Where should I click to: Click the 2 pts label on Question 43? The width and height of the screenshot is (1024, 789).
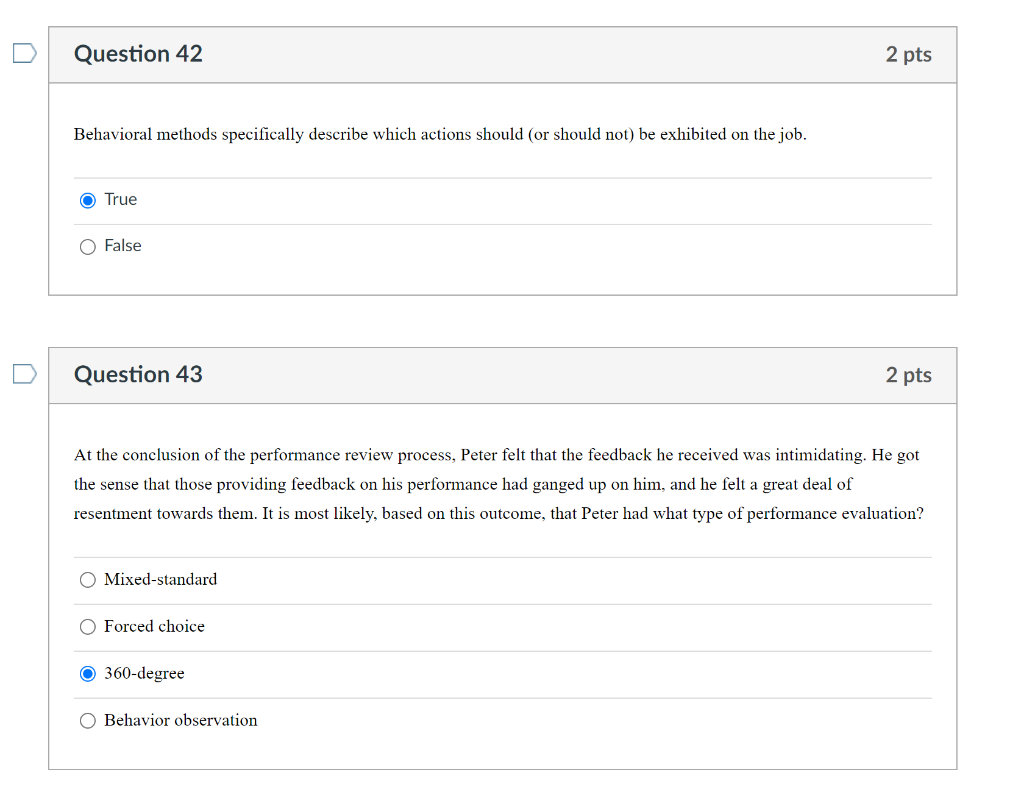coord(908,375)
